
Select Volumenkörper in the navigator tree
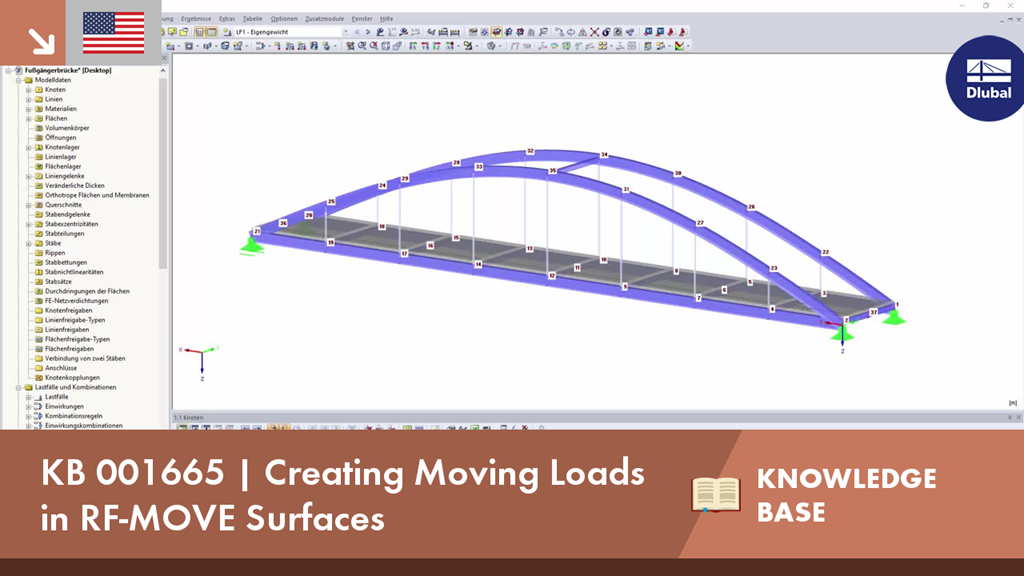click(x=67, y=128)
